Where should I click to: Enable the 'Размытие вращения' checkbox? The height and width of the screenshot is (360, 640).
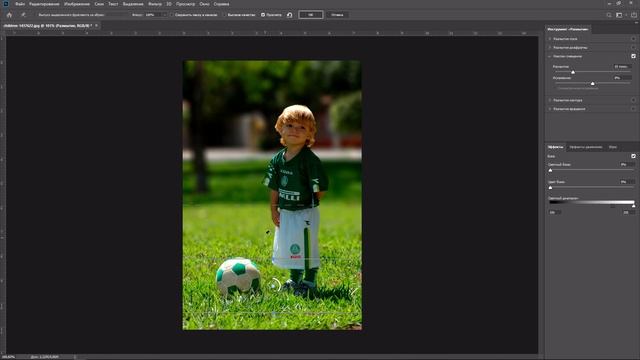click(x=633, y=109)
